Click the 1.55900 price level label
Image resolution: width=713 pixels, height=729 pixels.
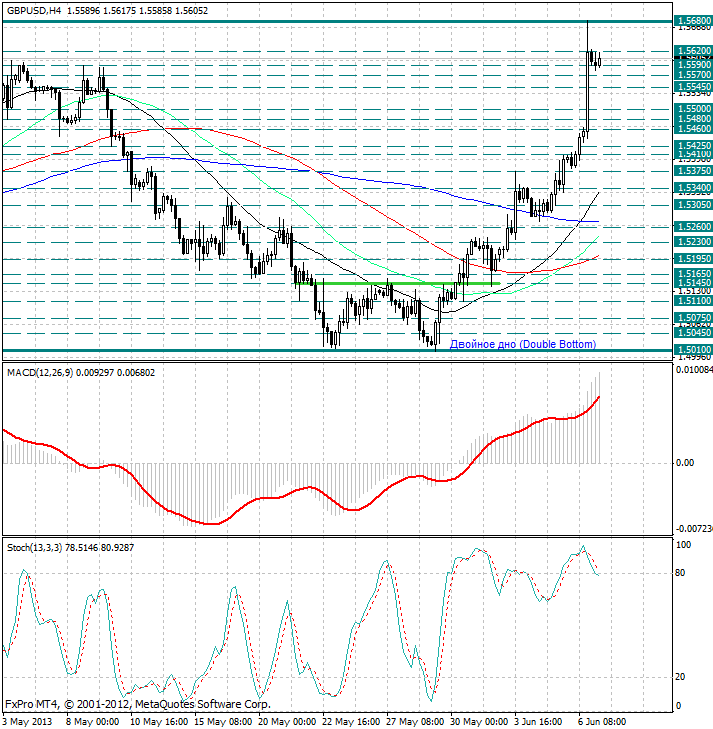click(693, 65)
